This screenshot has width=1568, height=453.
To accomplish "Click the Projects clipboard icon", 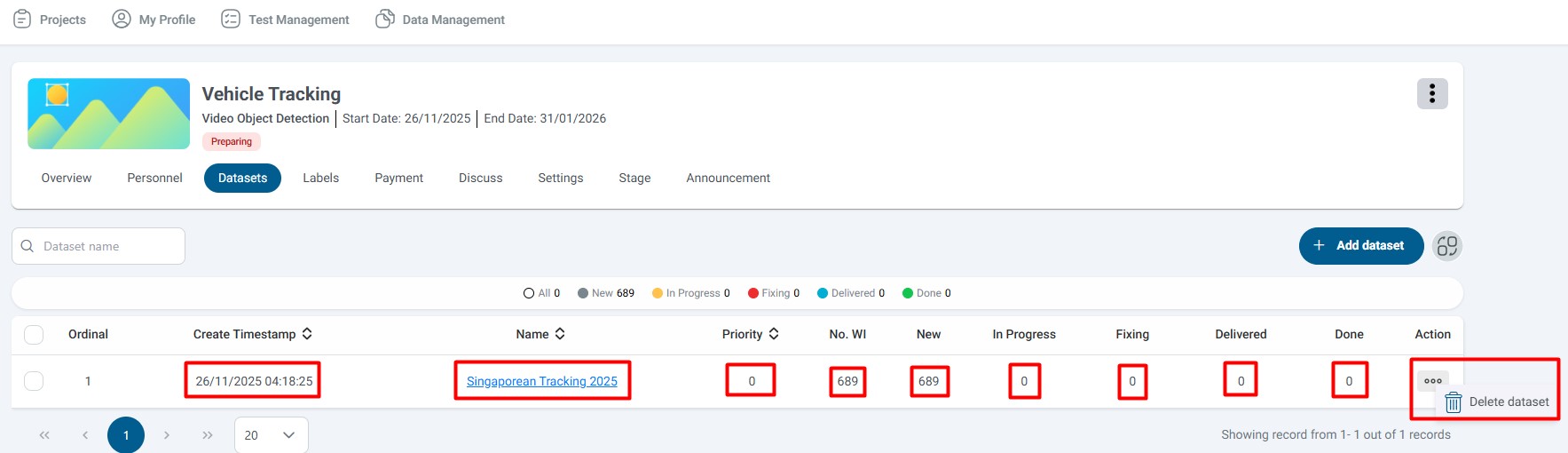I will pyautogui.click(x=22, y=19).
